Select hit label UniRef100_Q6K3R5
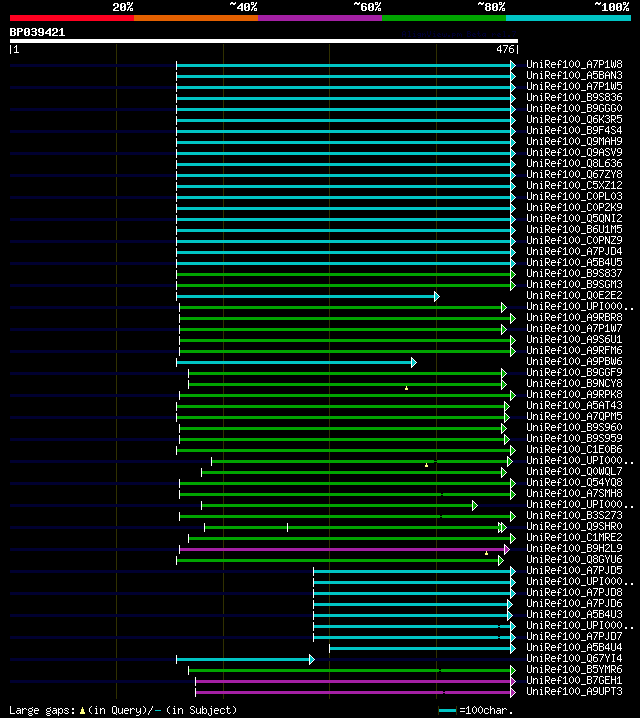The height and width of the screenshot is (718, 640). click(574, 120)
